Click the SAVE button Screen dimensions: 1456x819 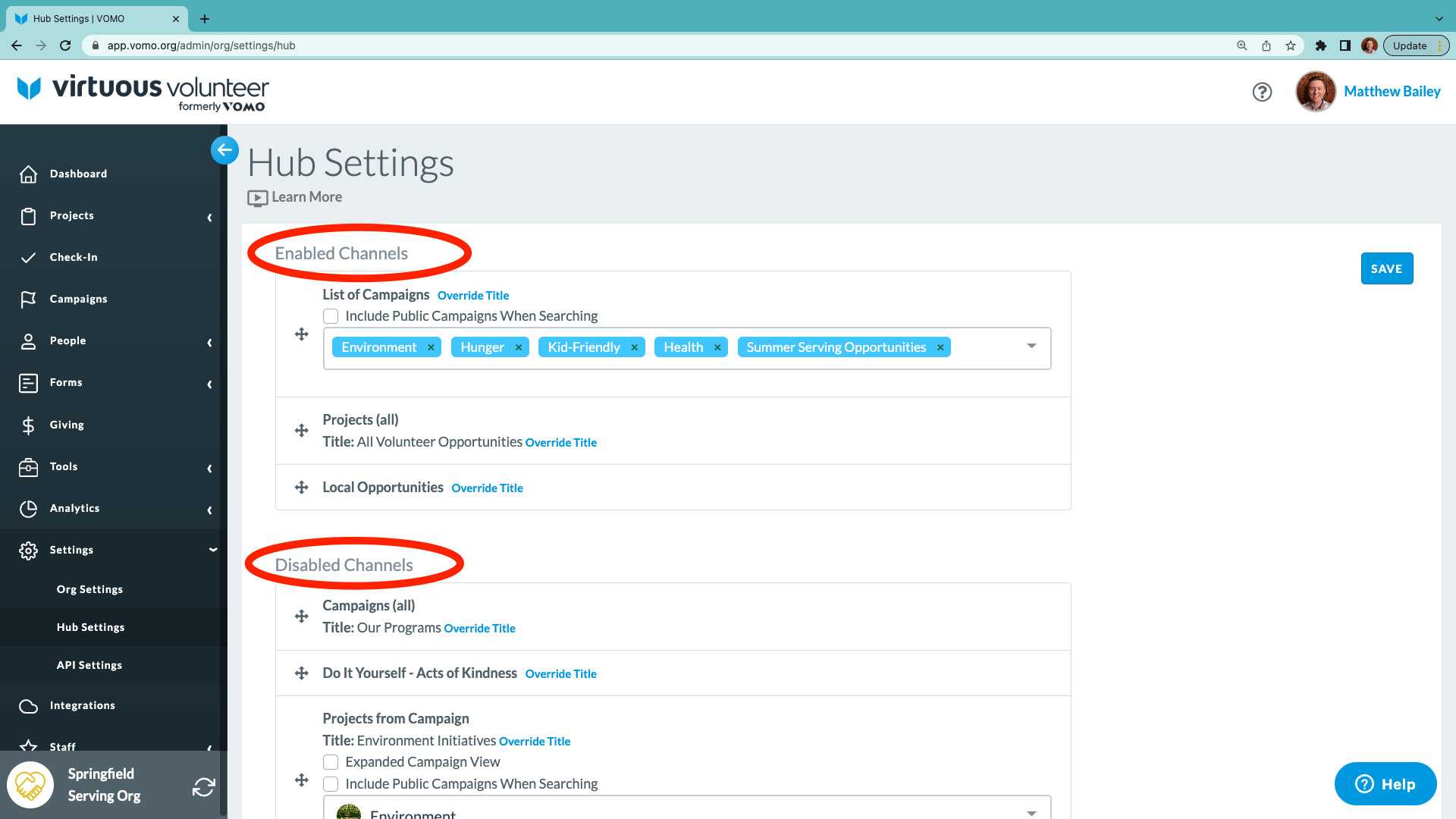coord(1387,268)
